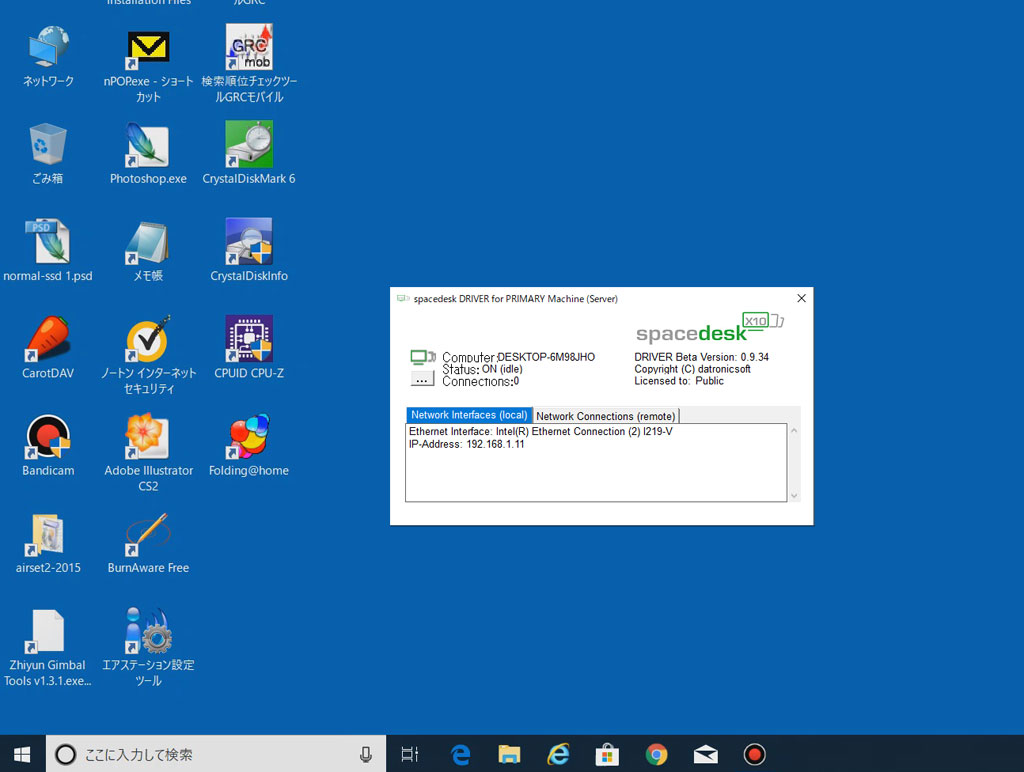Select the normal-ssd 1.psd file icon
Screen dimensions: 1024x772
coord(48,243)
